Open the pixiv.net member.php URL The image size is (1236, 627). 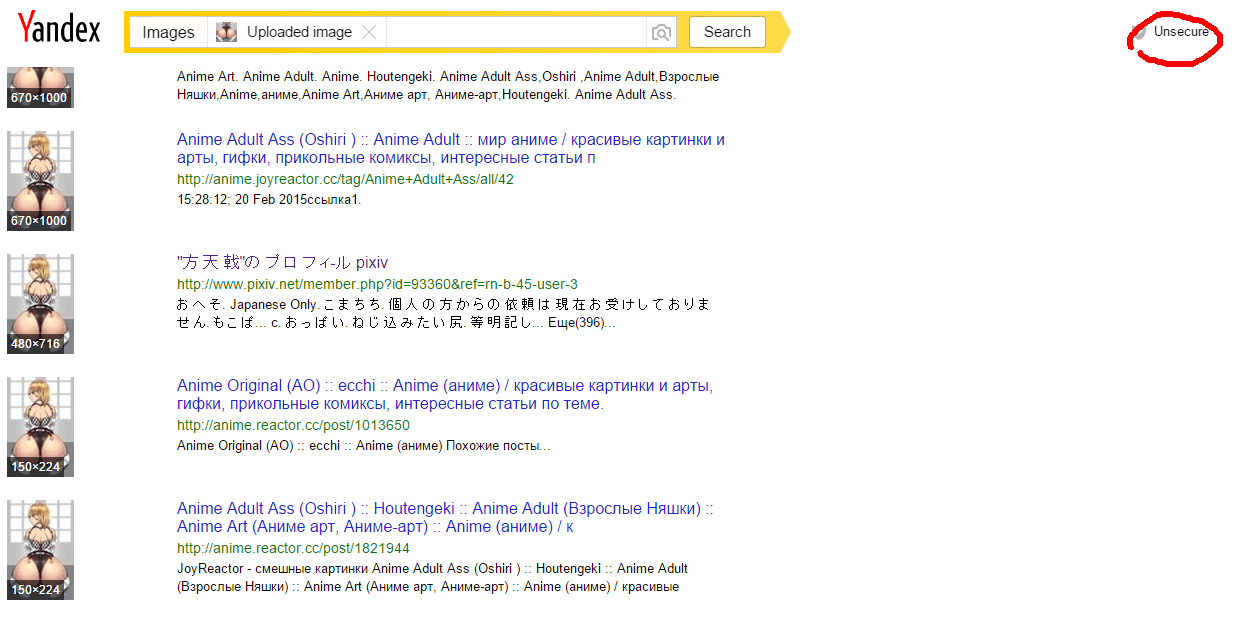click(x=377, y=285)
